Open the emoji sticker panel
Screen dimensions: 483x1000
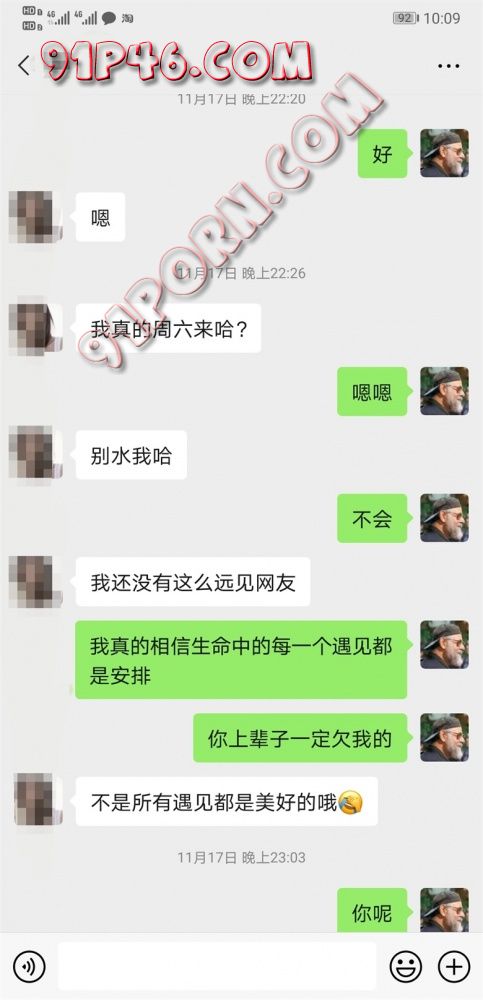(x=406, y=967)
